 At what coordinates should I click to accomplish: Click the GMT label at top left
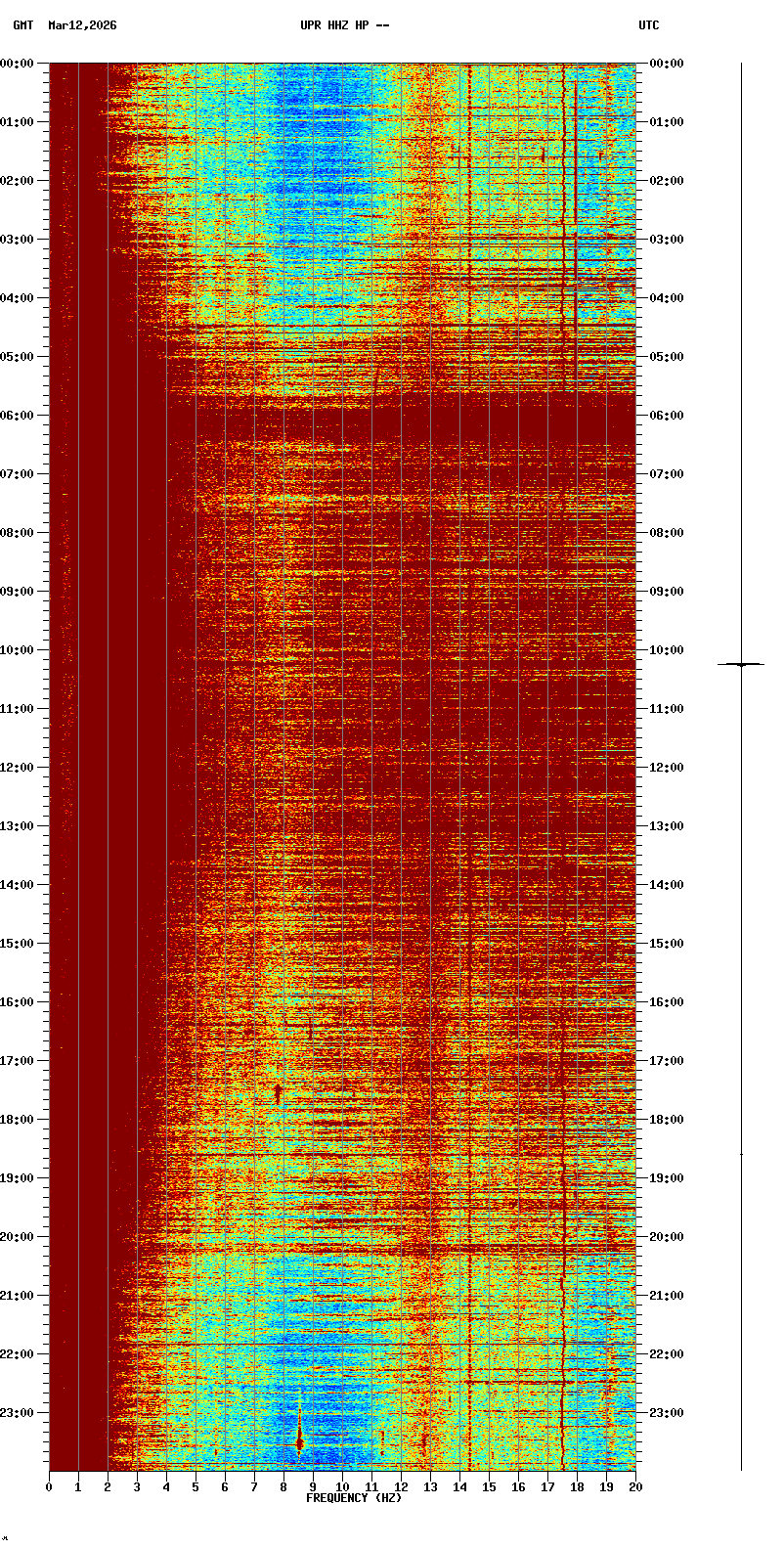pyautogui.click(x=22, y=25)
